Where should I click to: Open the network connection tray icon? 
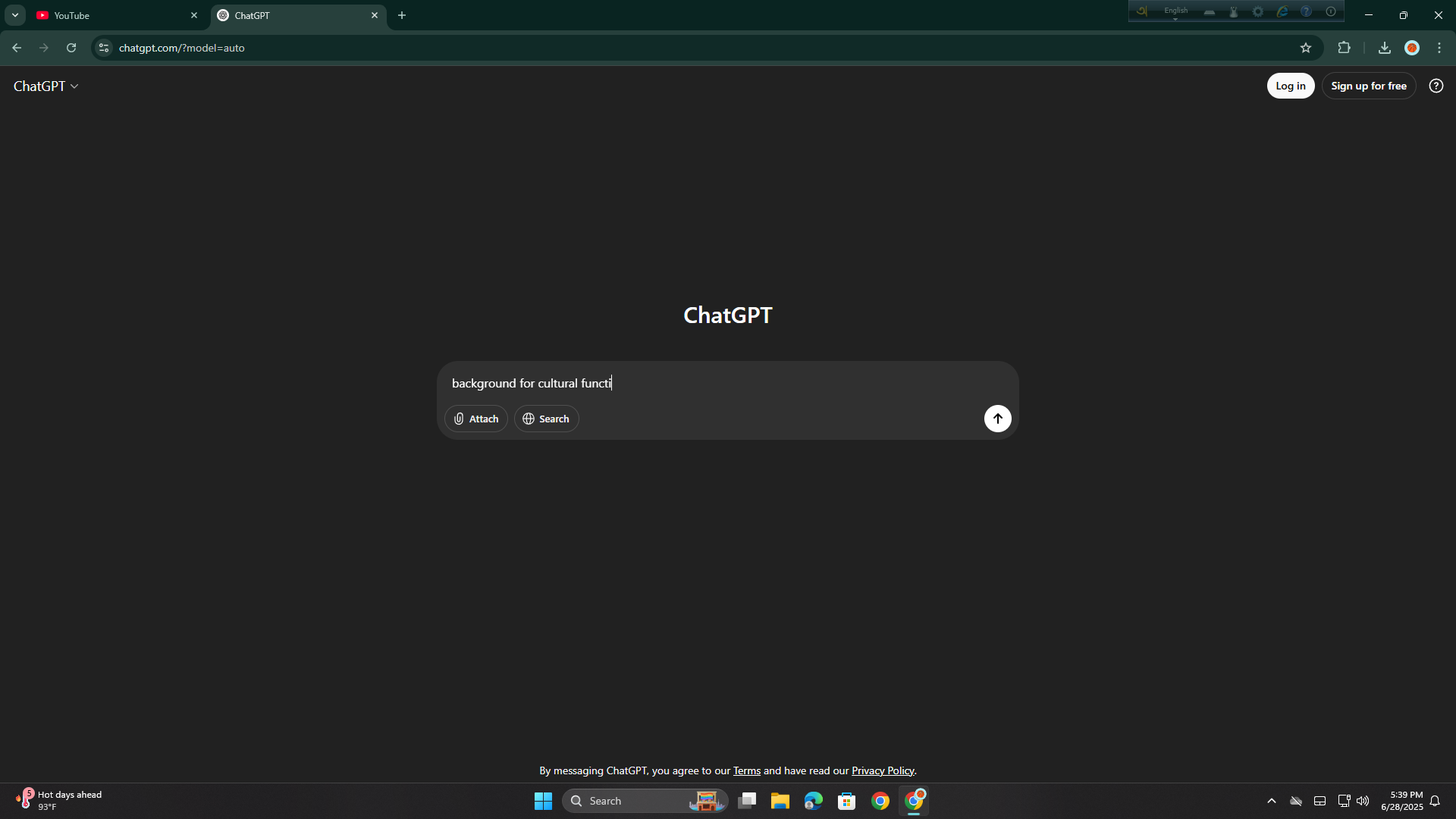tap(1344, 801)
